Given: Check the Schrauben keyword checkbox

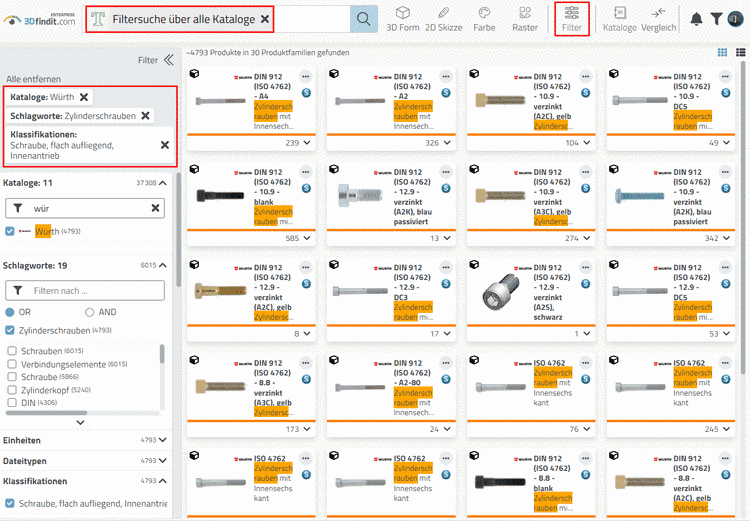Looking at the screenshot, I should coord(12,351).
